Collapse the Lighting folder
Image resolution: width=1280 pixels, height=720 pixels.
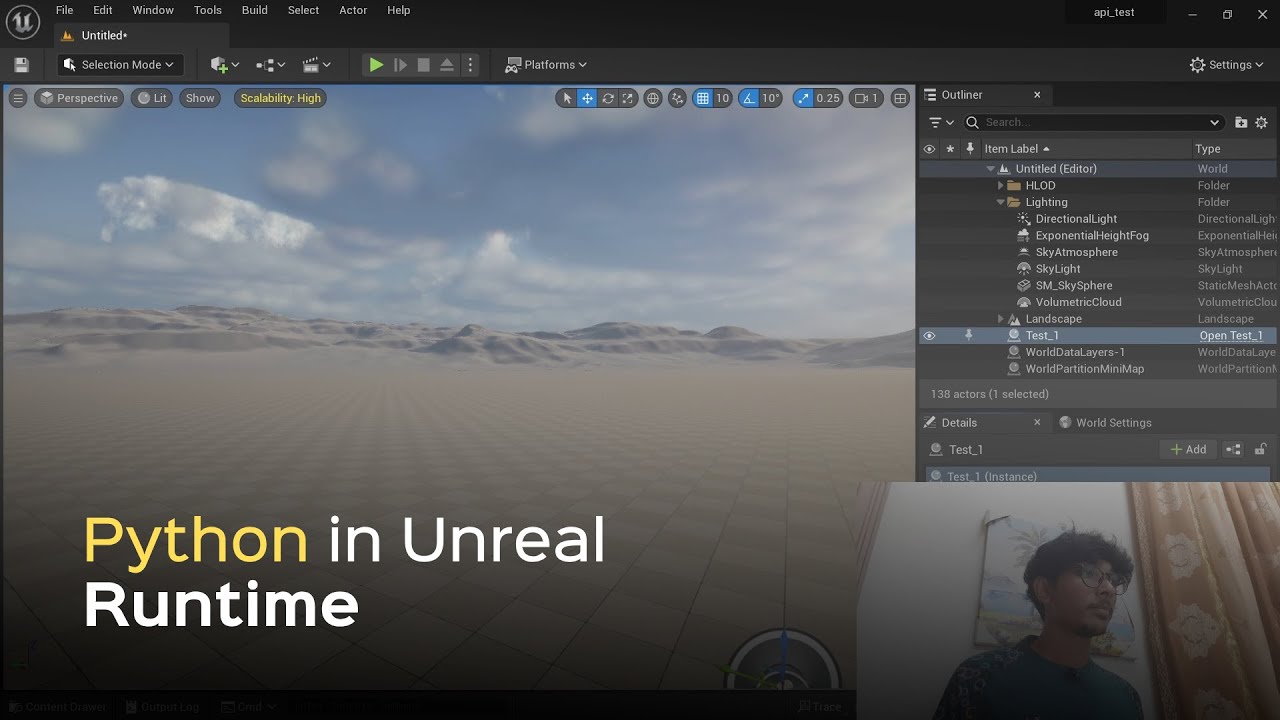pyautogui.click(x=1001, y=202)
